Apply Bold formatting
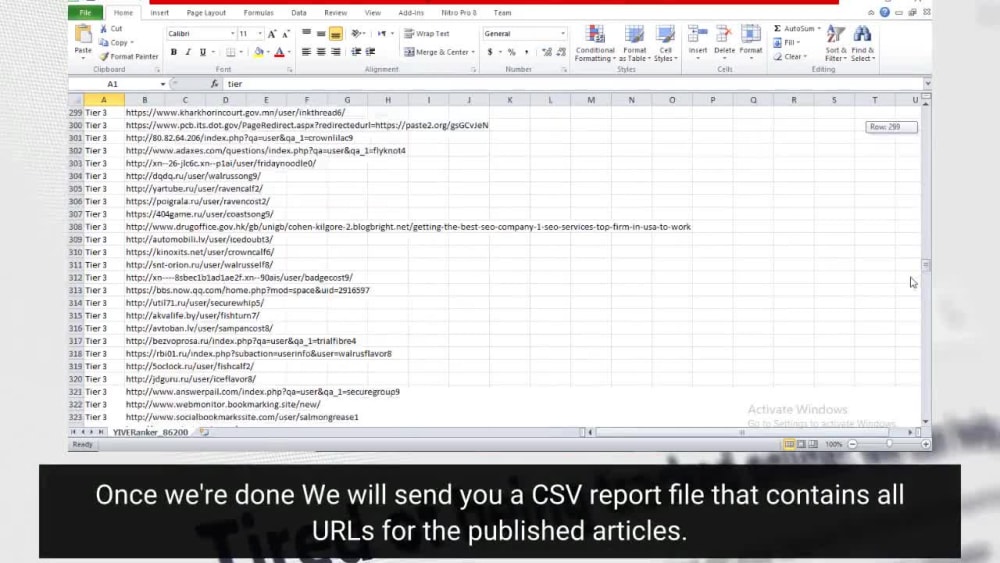Viewport: 1000px width, 563px height. coord(173,52)
